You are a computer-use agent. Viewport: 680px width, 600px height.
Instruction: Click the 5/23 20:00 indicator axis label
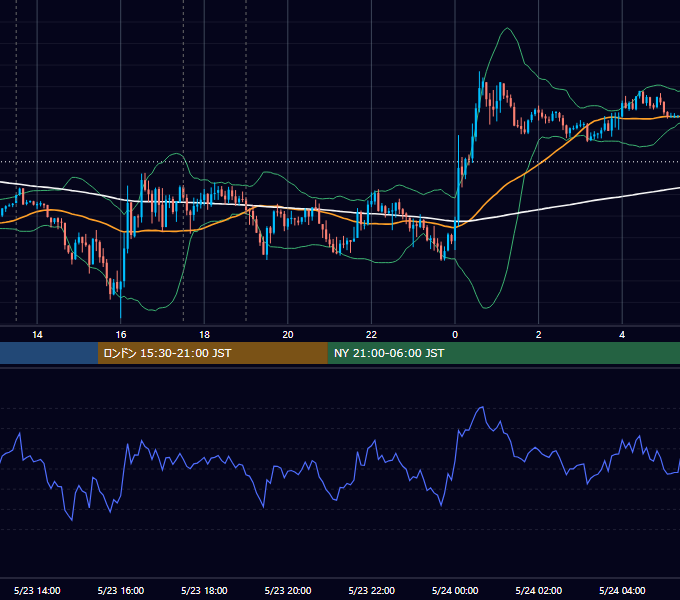pos(288,590)
